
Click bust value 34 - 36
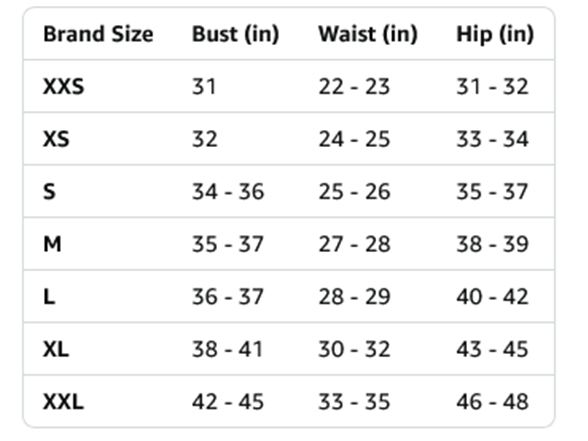[228, 192]
